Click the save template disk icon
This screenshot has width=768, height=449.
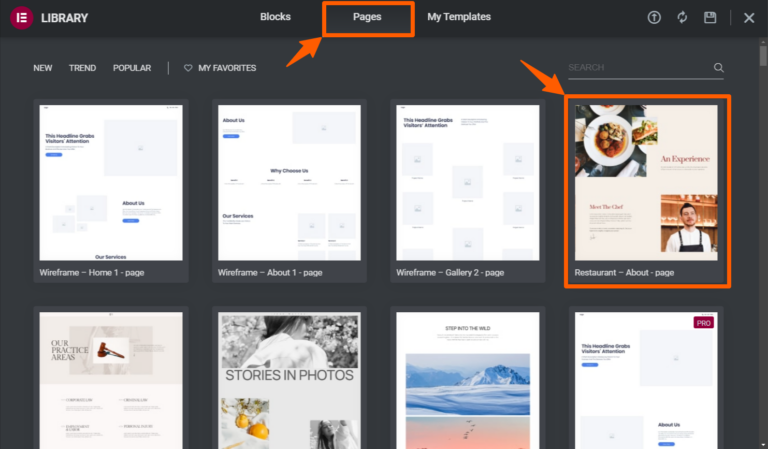[710, 18]
